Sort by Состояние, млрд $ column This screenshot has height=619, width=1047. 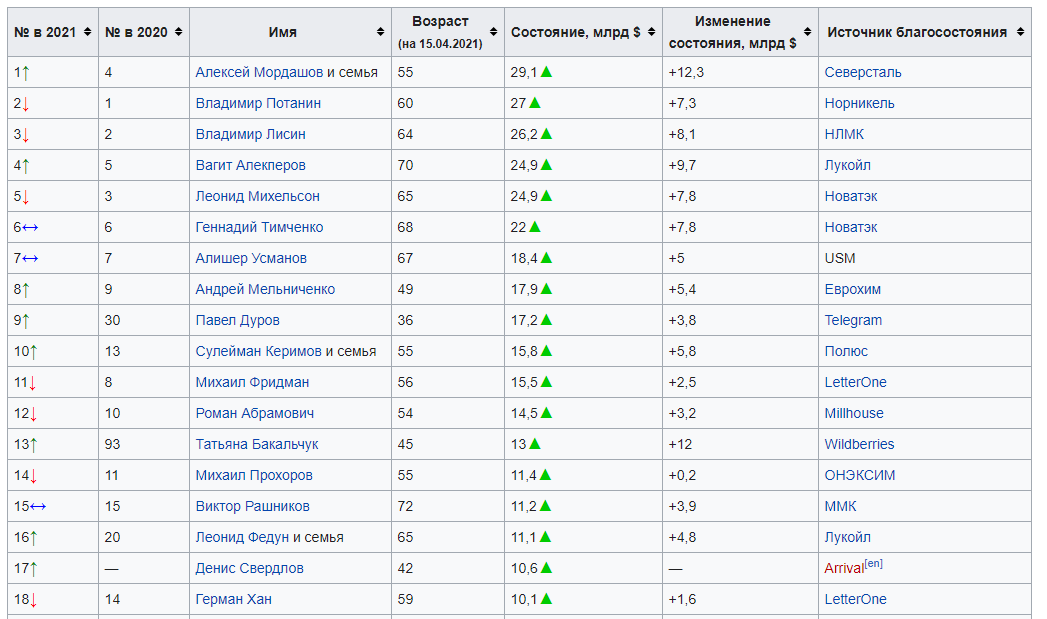[651, 32]
